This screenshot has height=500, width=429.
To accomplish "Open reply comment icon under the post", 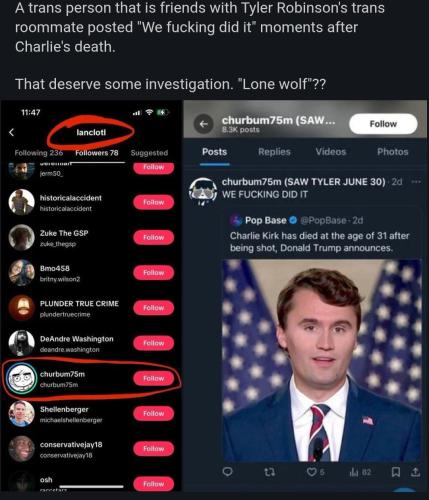I will point(227,472).
